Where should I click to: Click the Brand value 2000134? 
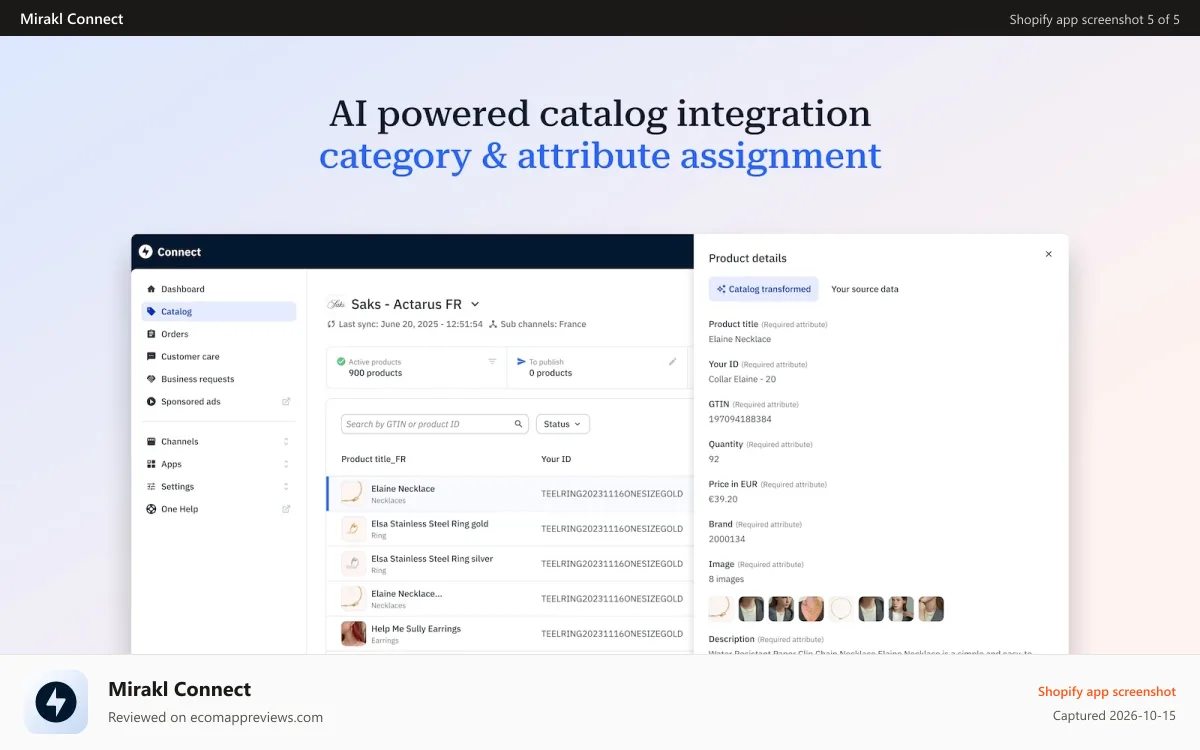click(x=727, y=539)
